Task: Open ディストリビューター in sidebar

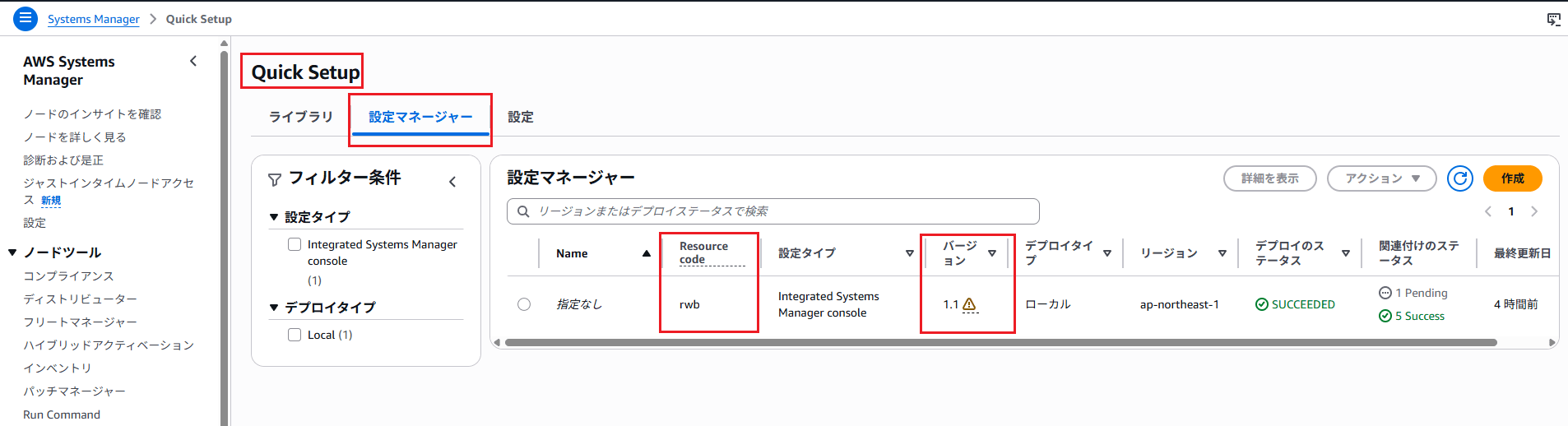Action: (x=81, y=299)
